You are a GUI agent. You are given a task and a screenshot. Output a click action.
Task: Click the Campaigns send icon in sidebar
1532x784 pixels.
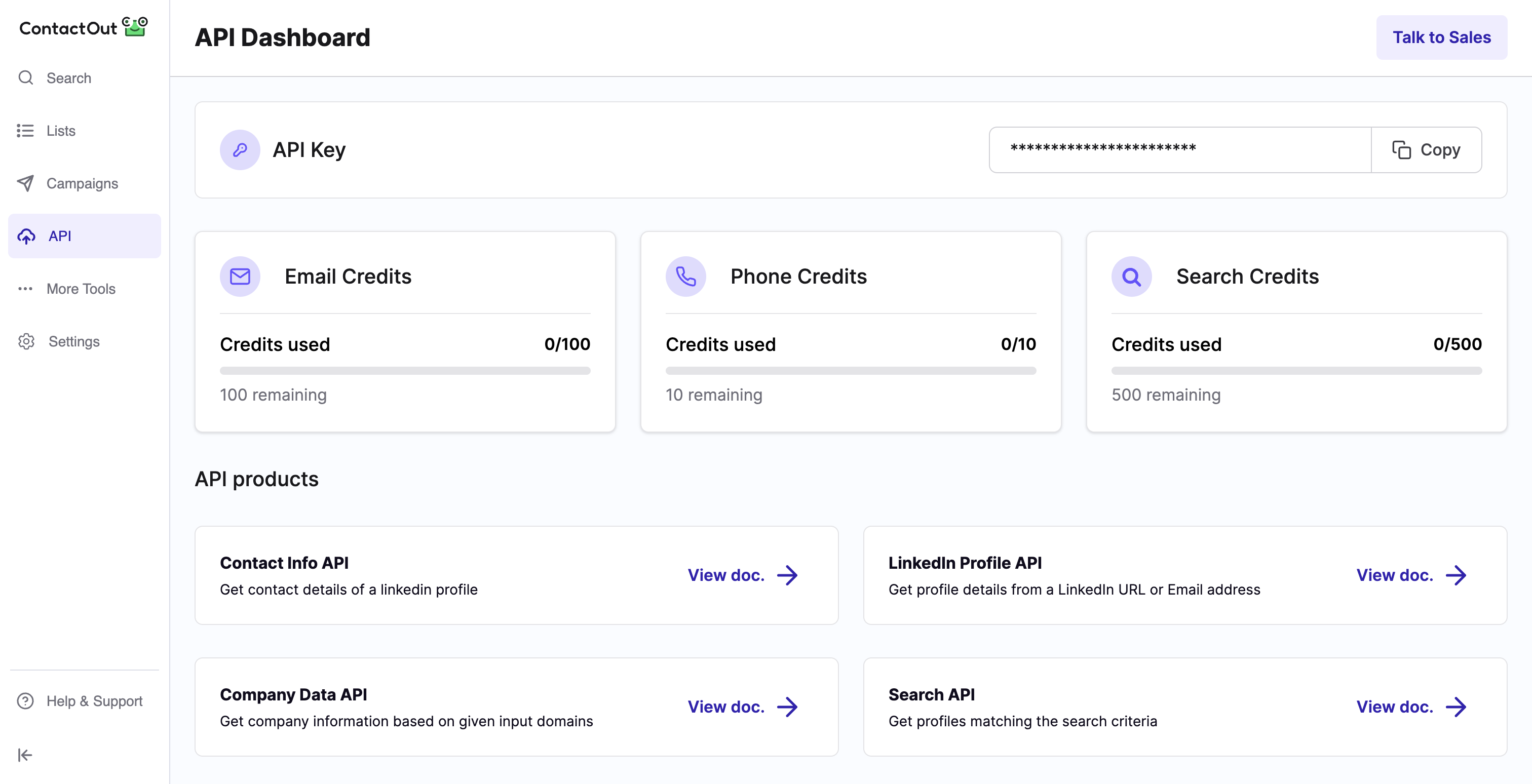click(x=26, y=183)
